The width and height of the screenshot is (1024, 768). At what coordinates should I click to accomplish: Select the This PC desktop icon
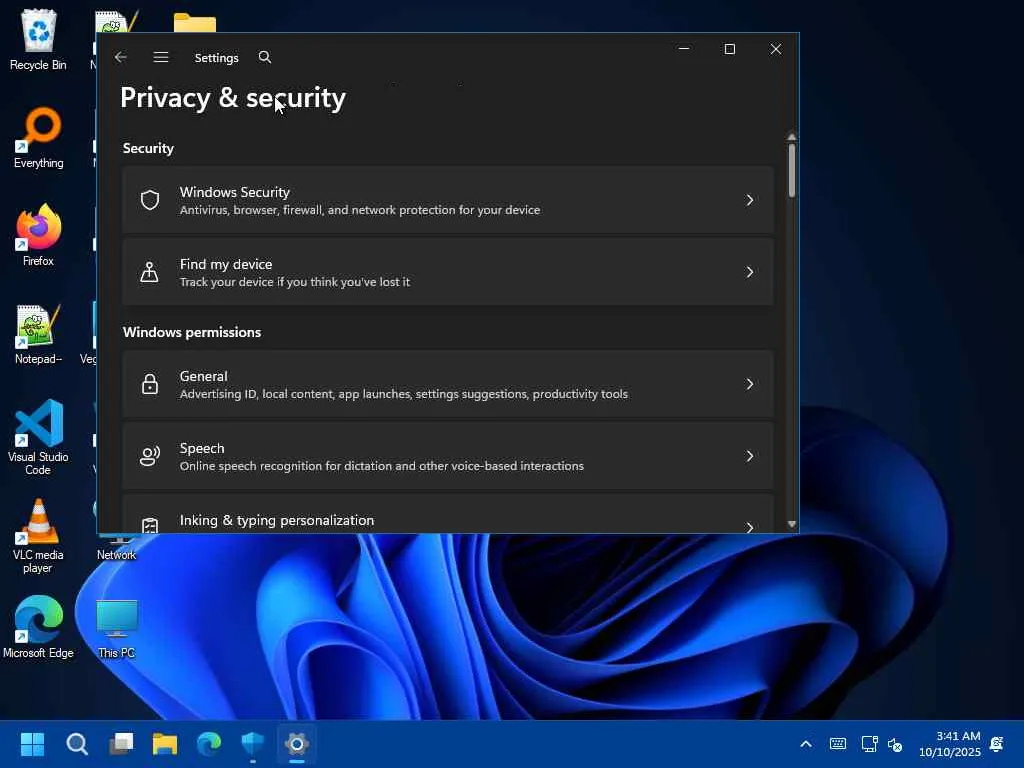point(117,628)
